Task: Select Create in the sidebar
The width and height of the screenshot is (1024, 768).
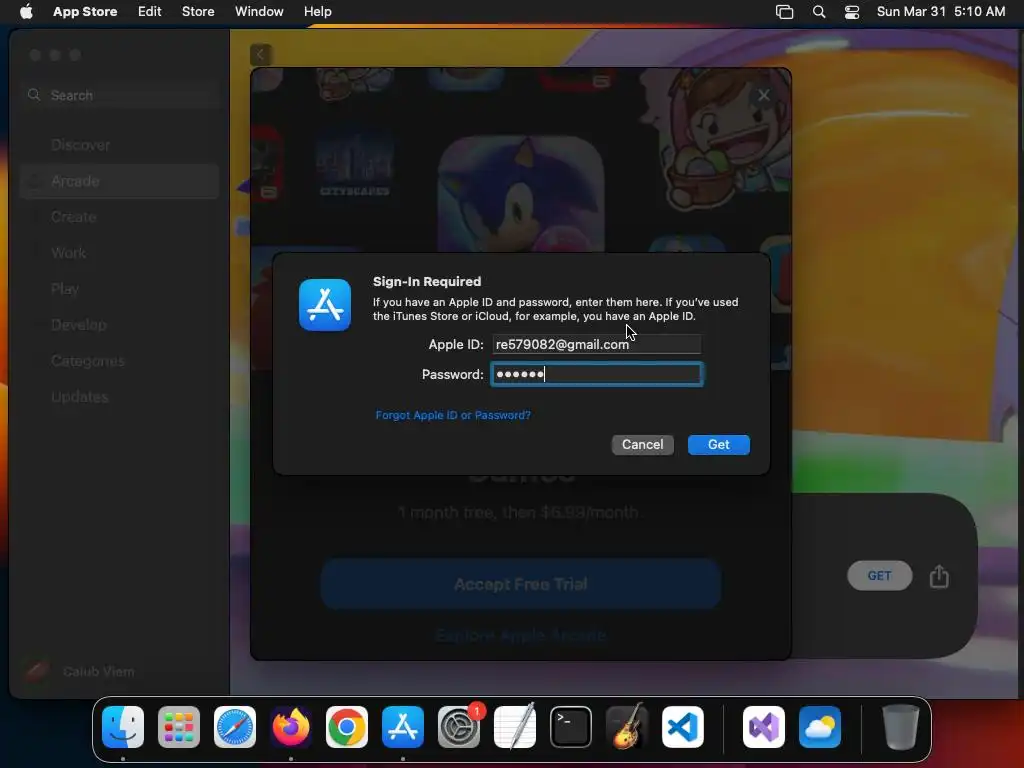Action: click(120, 217)
